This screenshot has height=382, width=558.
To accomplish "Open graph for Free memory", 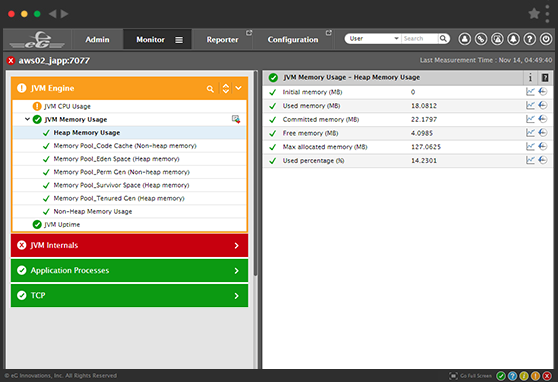I will click(530, 133).
